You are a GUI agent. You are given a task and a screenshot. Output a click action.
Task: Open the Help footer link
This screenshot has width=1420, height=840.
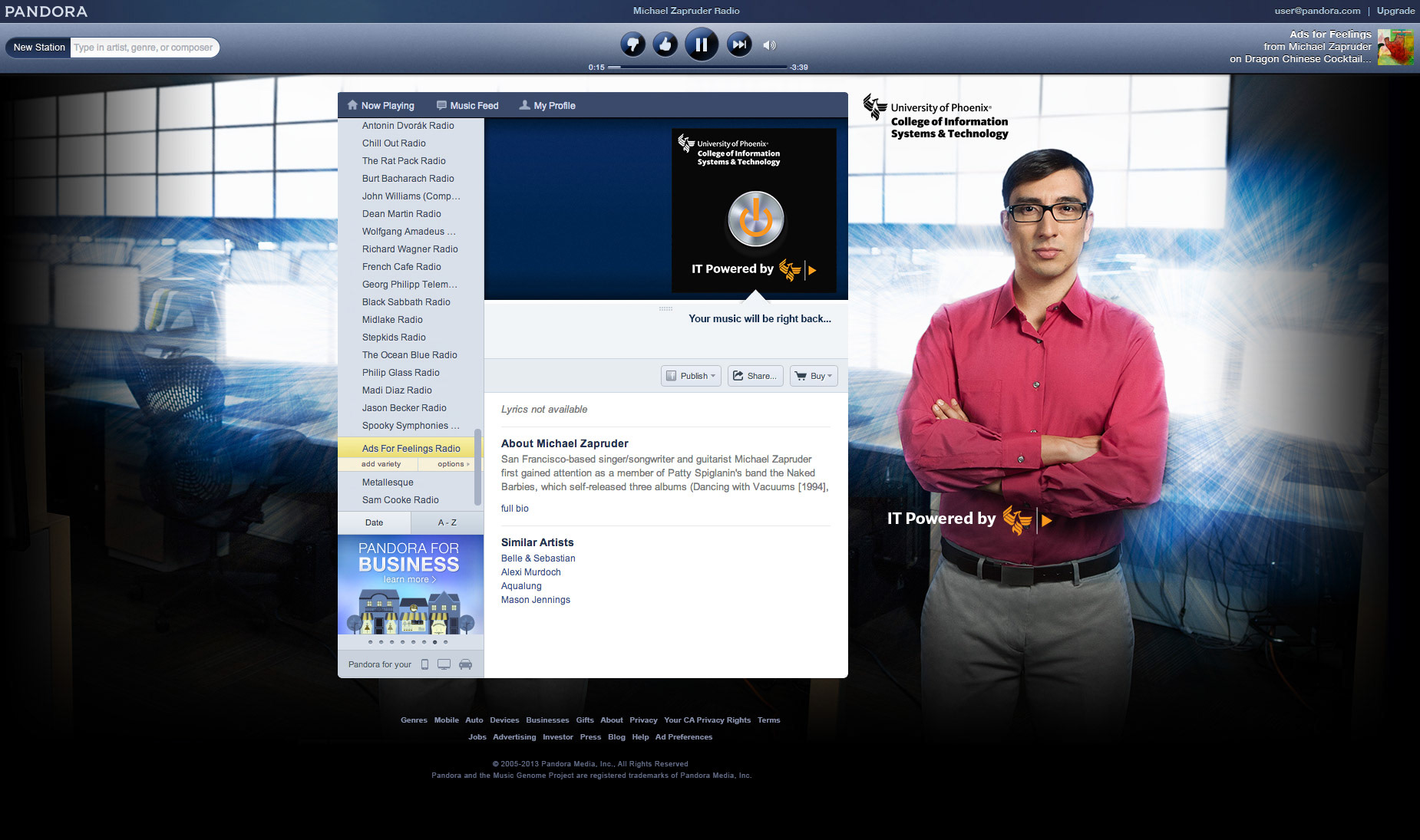click(x=640, y=737)
